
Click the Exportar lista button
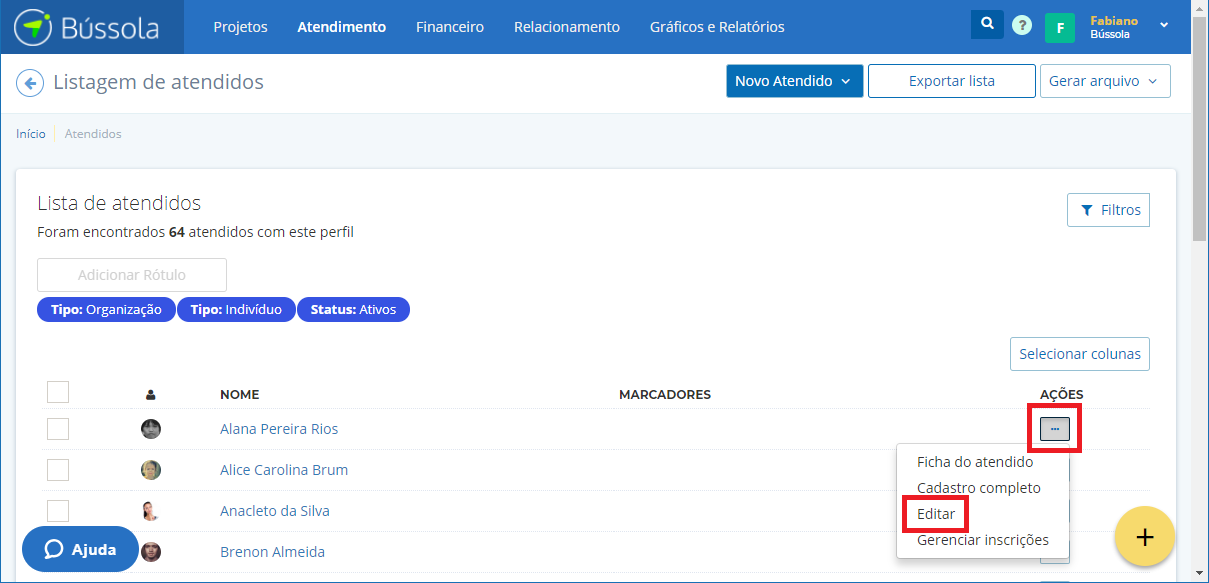[951, 81]
